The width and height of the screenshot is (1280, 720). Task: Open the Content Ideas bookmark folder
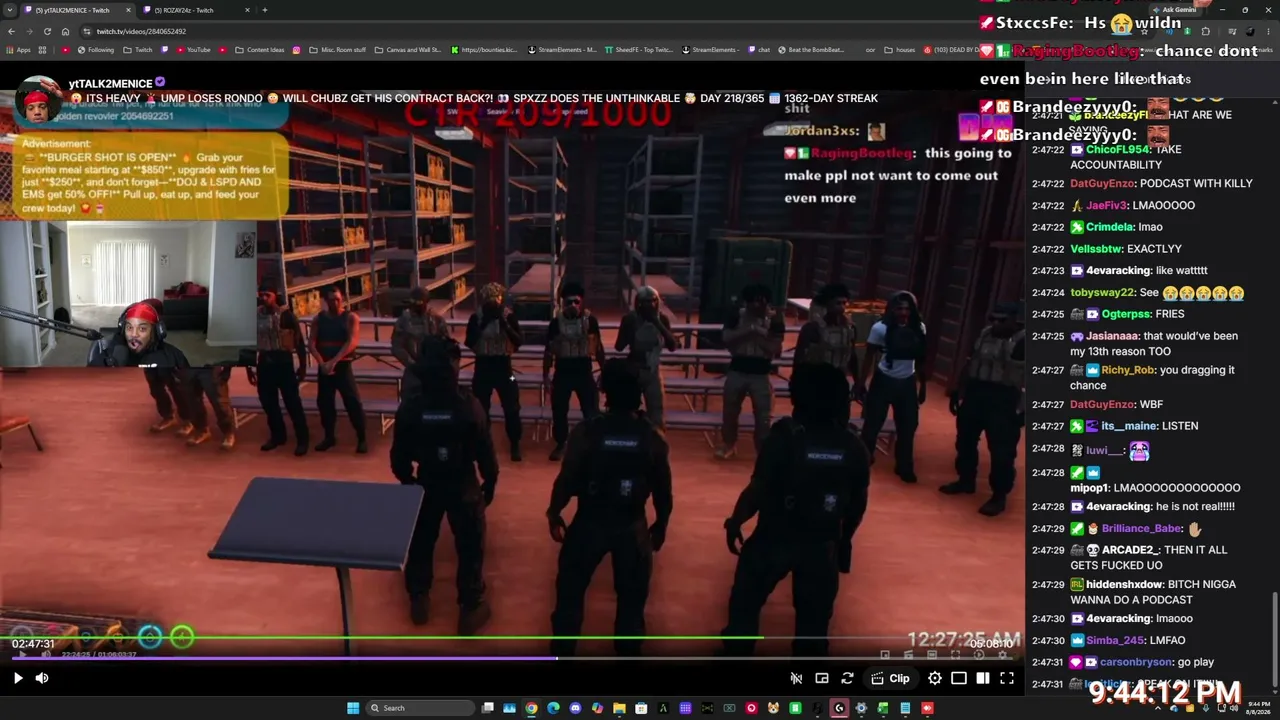click(259, 50)
